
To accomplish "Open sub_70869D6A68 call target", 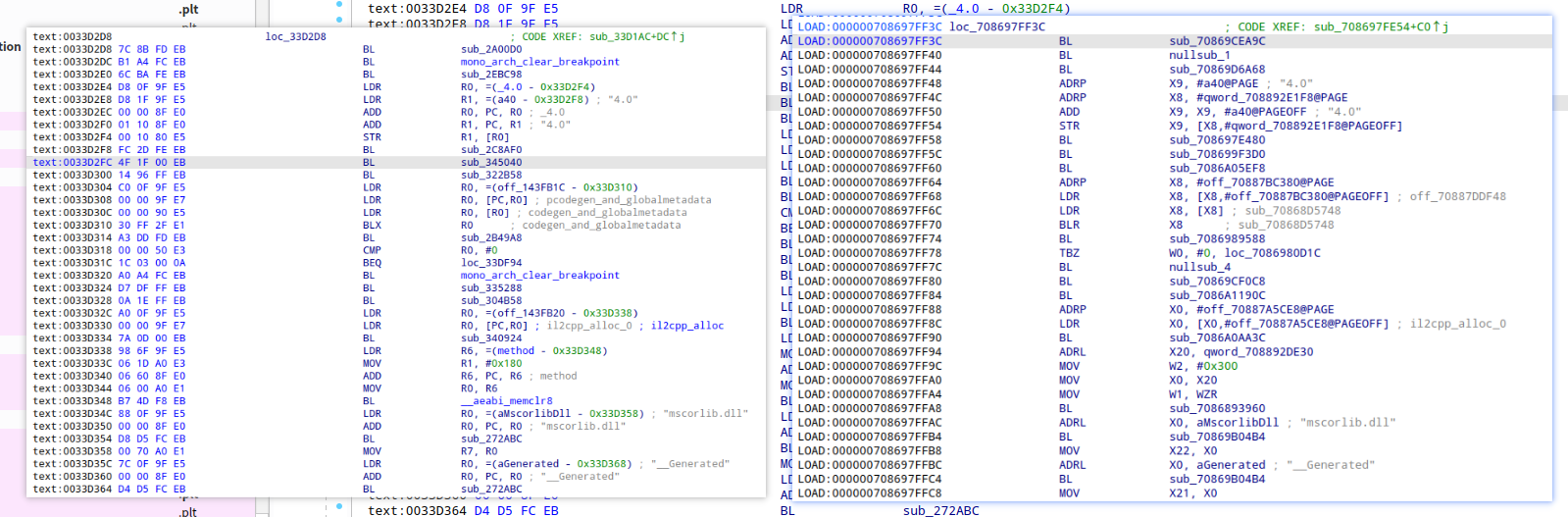I will coord(1217,70).
